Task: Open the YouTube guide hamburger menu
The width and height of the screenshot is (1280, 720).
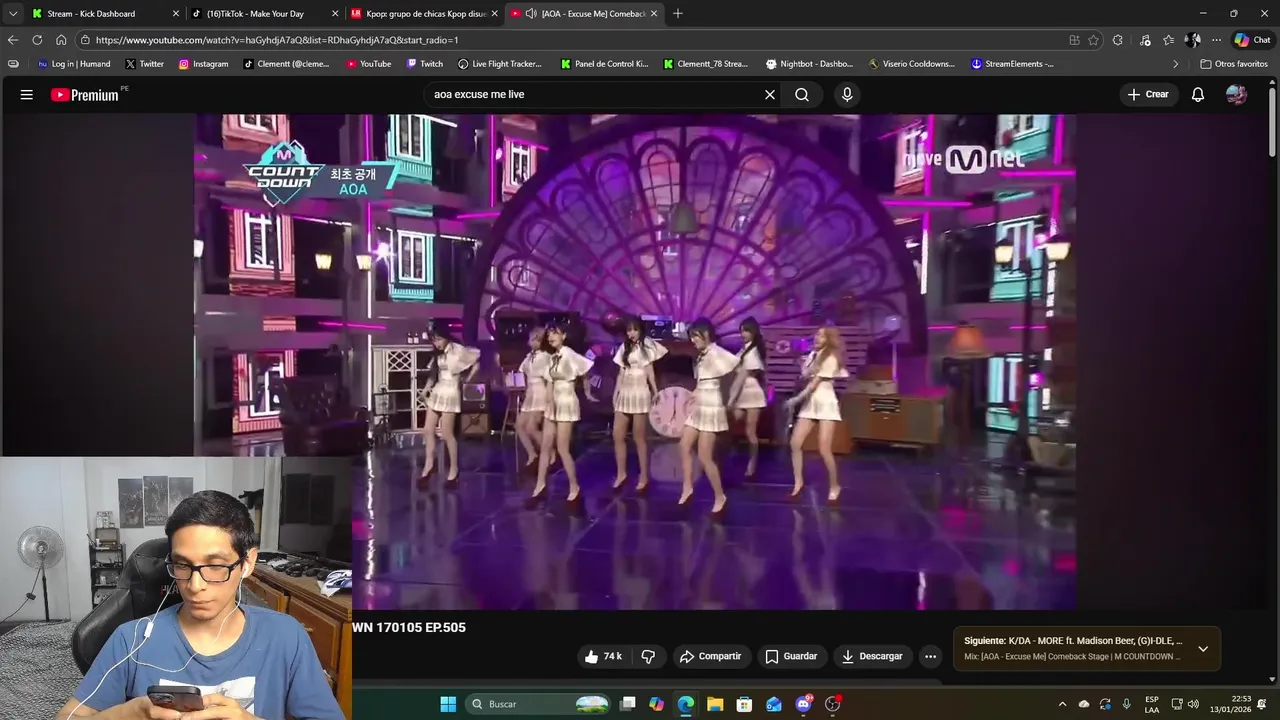Action: 27,95
